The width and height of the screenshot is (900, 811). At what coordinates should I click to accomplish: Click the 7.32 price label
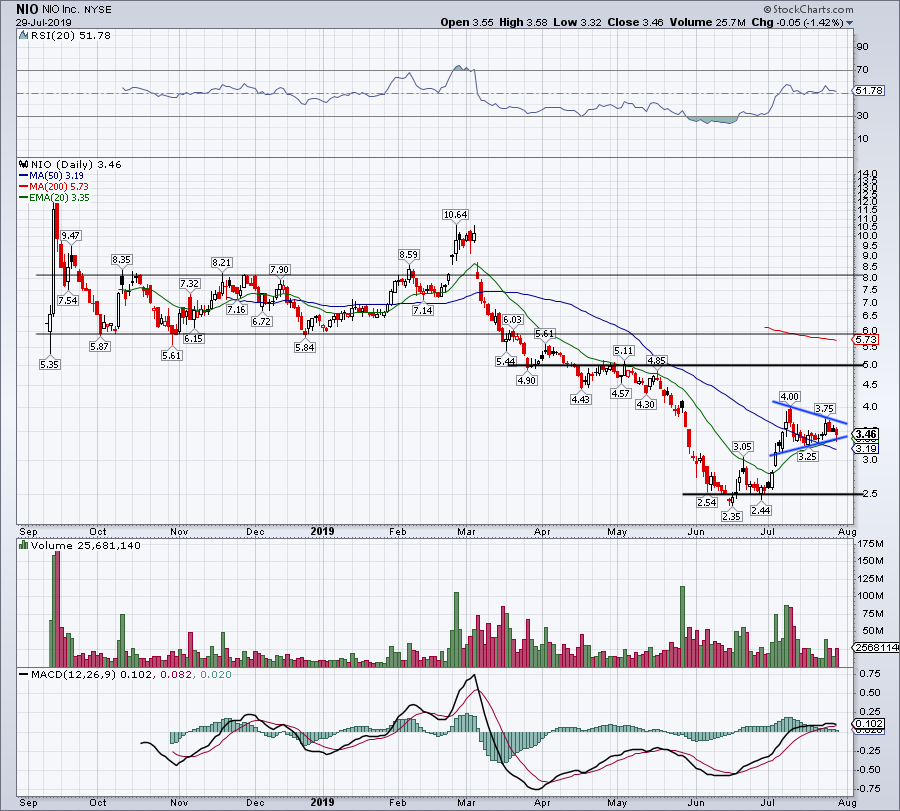coord(189,284)
